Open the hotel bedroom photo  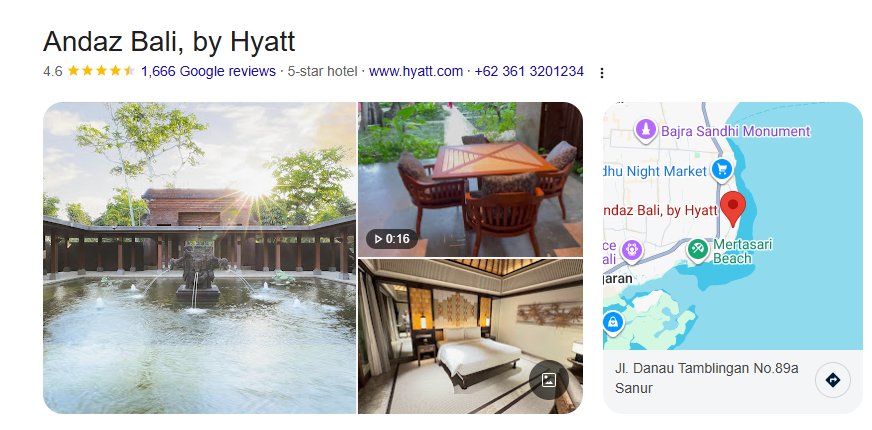point(470,336)
